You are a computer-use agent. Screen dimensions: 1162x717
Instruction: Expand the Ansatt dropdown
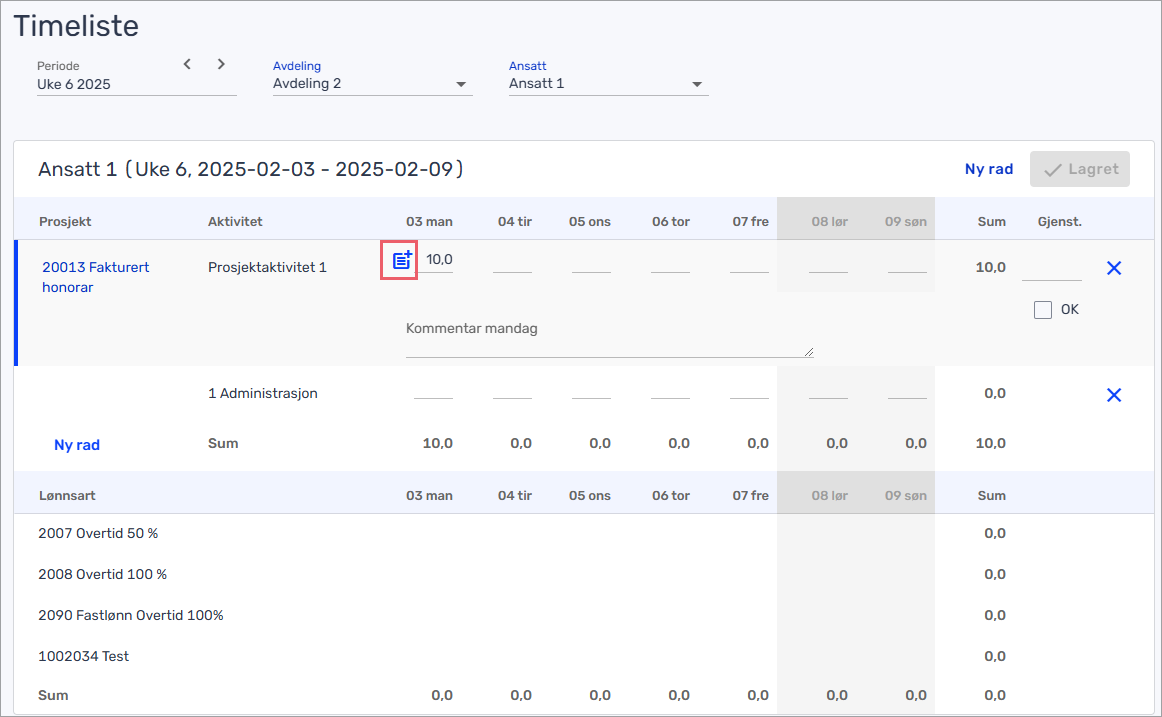click(608, 84)
